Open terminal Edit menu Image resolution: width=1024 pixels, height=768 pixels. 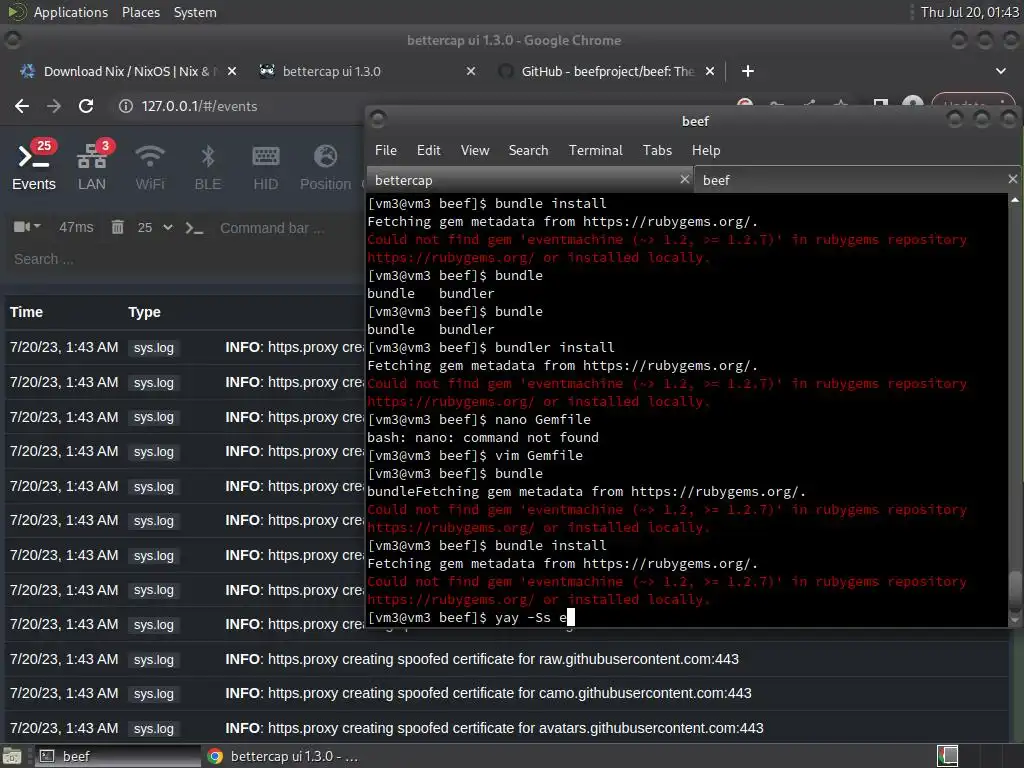click(428, 150)
